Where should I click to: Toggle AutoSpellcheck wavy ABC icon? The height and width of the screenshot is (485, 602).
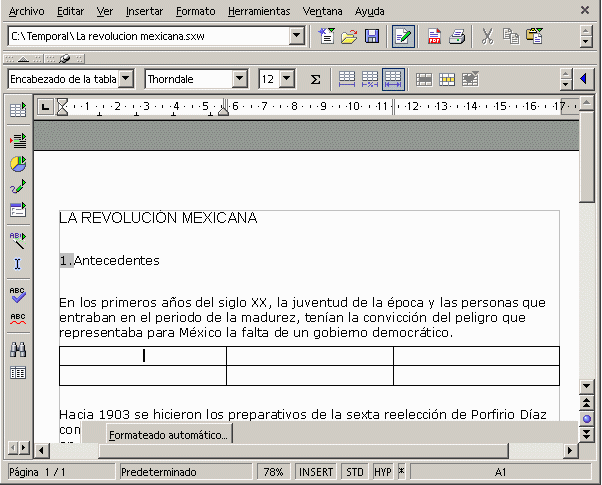18,318
